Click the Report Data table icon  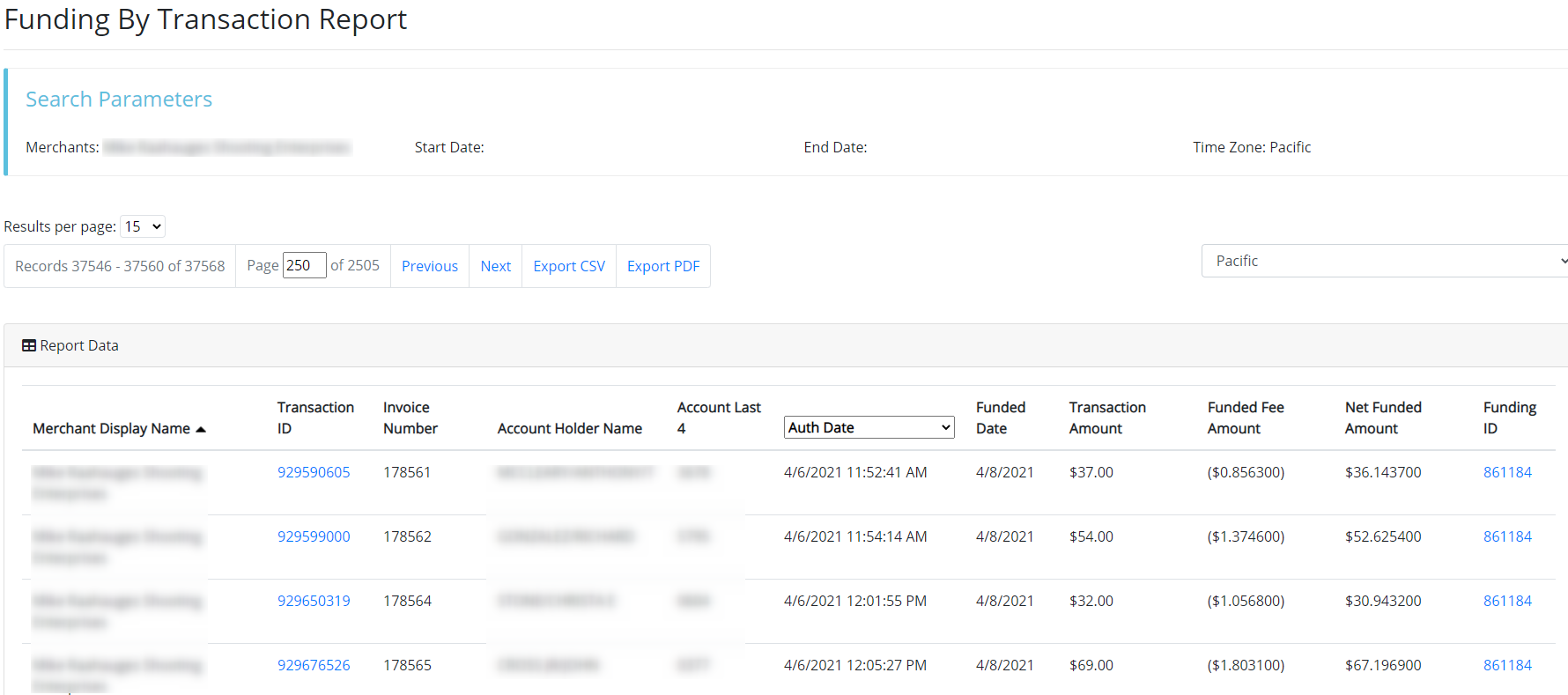coord(29,345)
